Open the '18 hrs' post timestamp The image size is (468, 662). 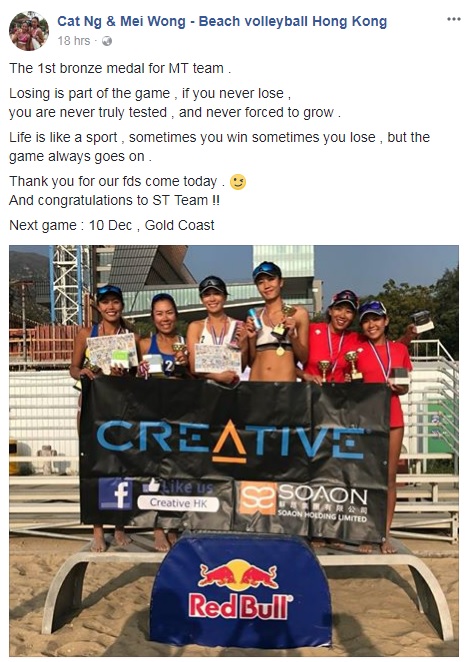[x=74, y=41]
